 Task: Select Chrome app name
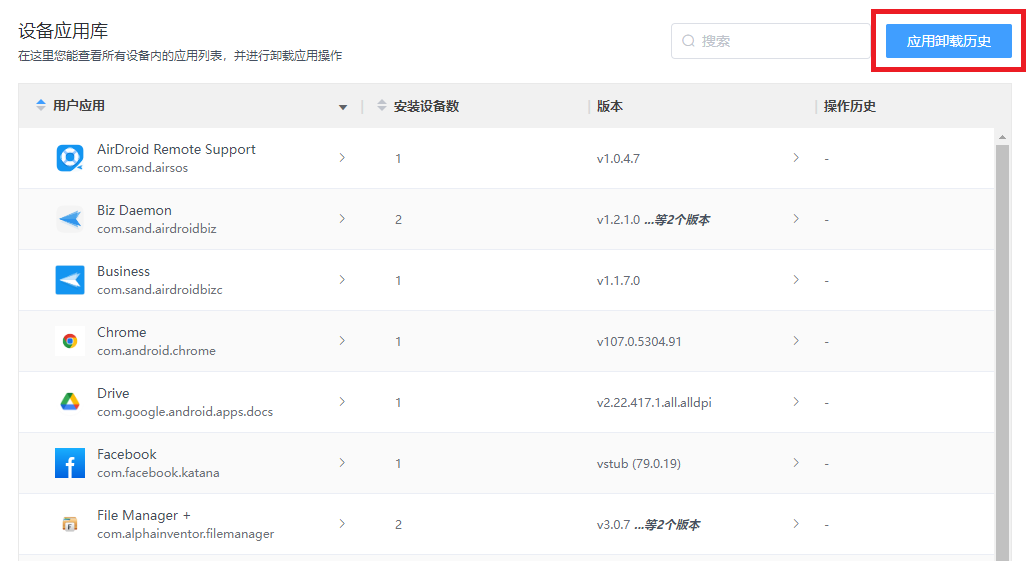pyautogui.click(x=122, y=332)
